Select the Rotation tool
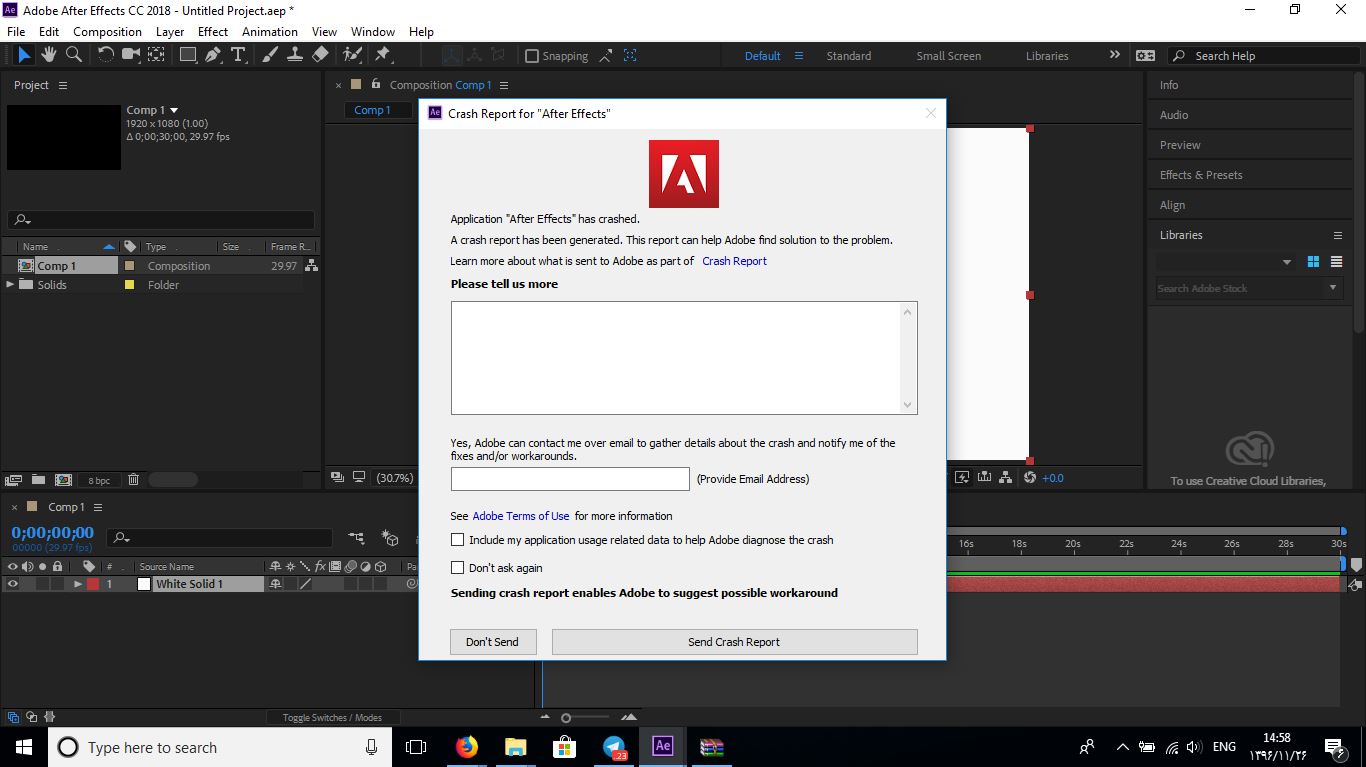 pyautogui.click(x=105, y=55)
